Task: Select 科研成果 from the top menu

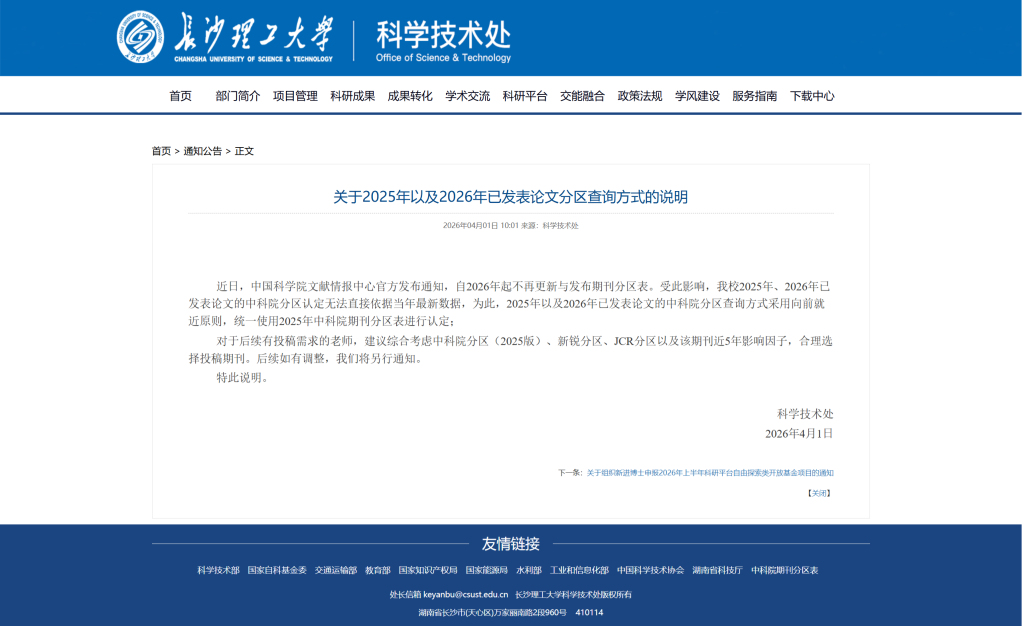Action: (x=353, y=96)
